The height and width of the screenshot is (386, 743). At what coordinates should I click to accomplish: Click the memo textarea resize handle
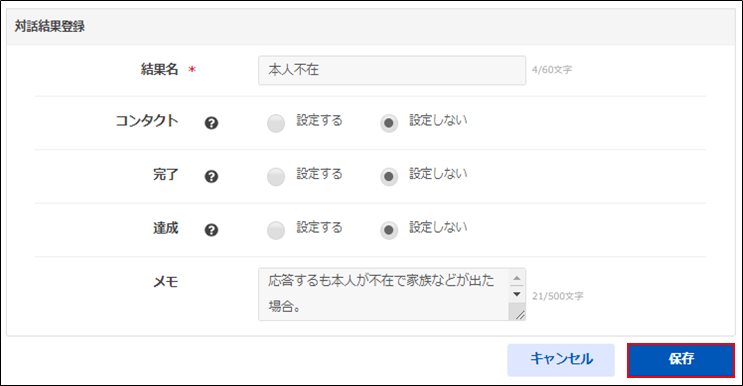click(519, 314)
